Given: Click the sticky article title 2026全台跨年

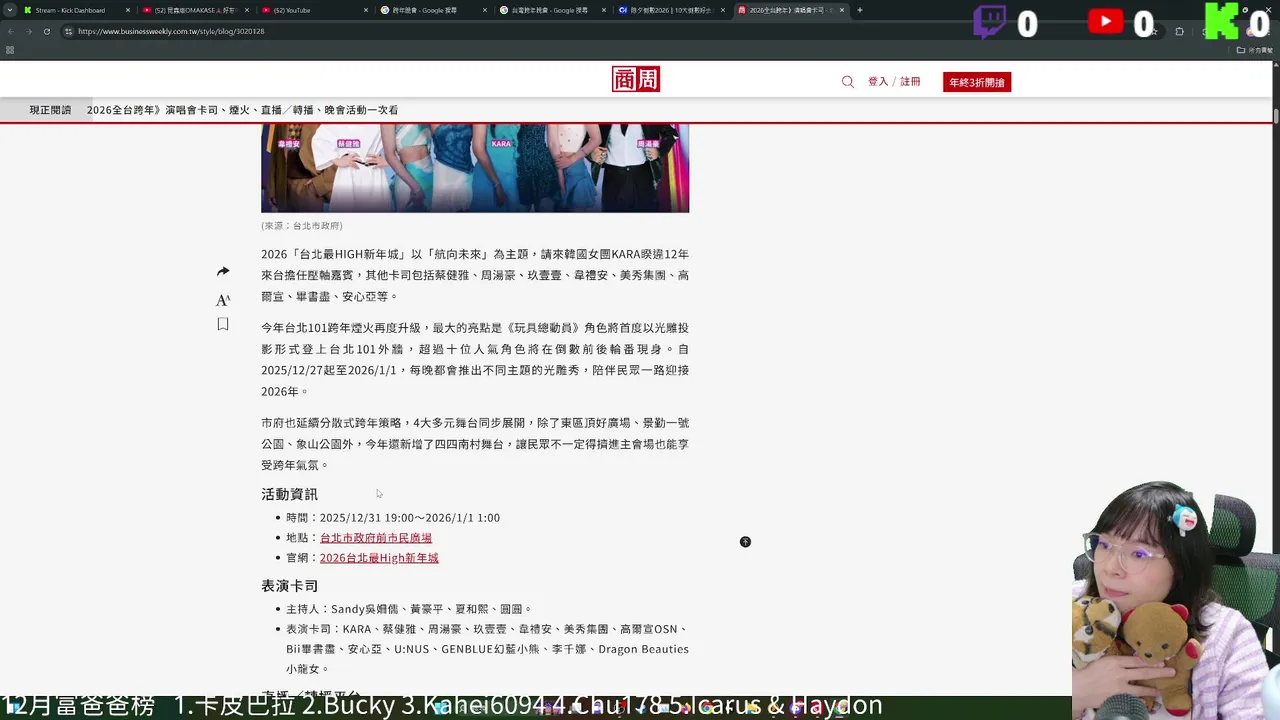Looking at the screenshot, I should coord(242,110).
